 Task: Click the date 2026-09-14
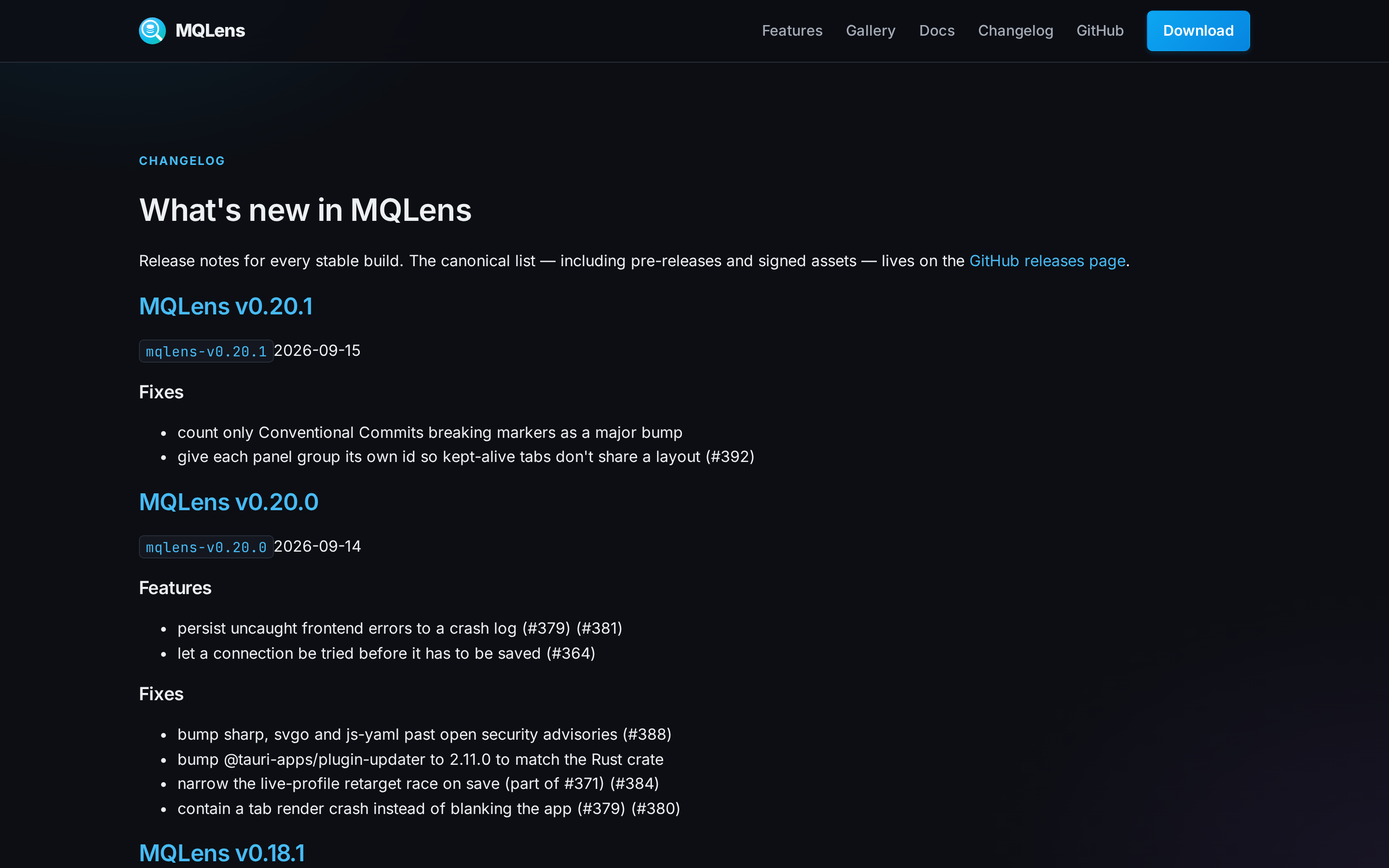click(317, 546)
